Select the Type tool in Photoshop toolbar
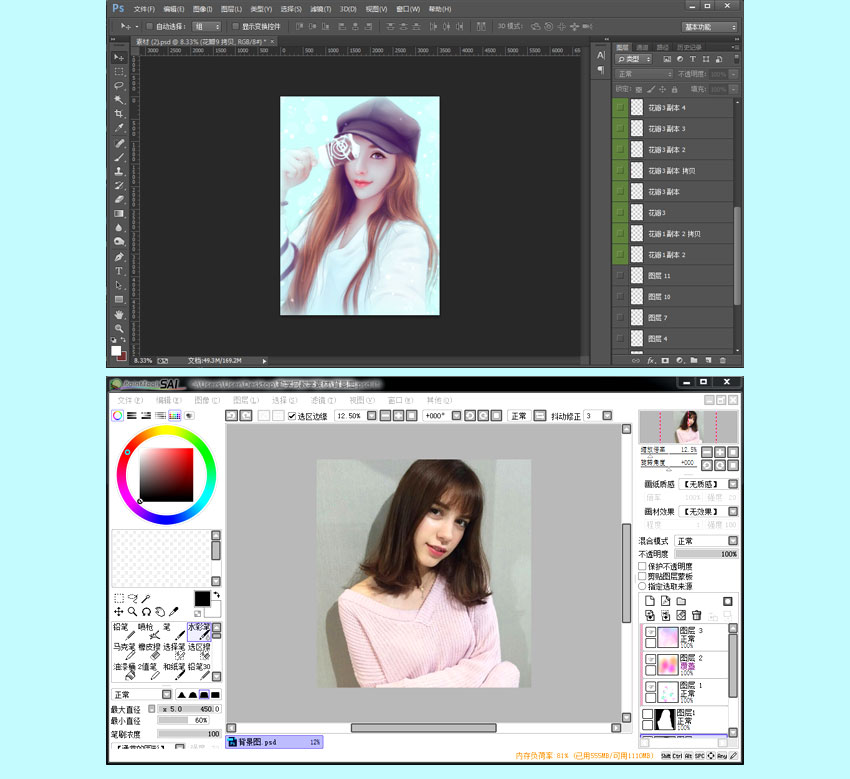 tap(119, 271)
